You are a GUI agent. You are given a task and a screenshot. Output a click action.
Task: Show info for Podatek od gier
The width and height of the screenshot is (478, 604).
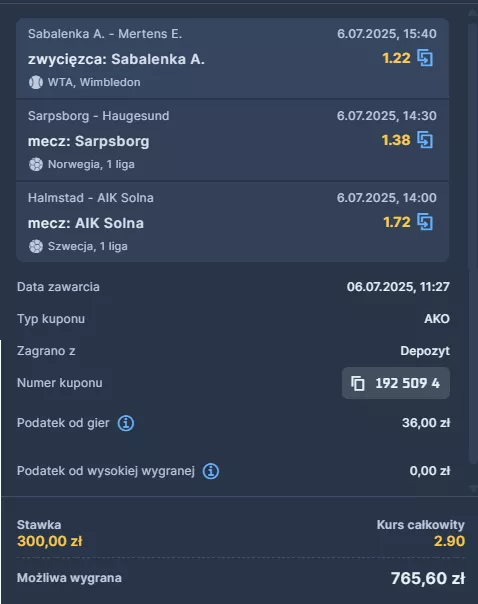126,423
